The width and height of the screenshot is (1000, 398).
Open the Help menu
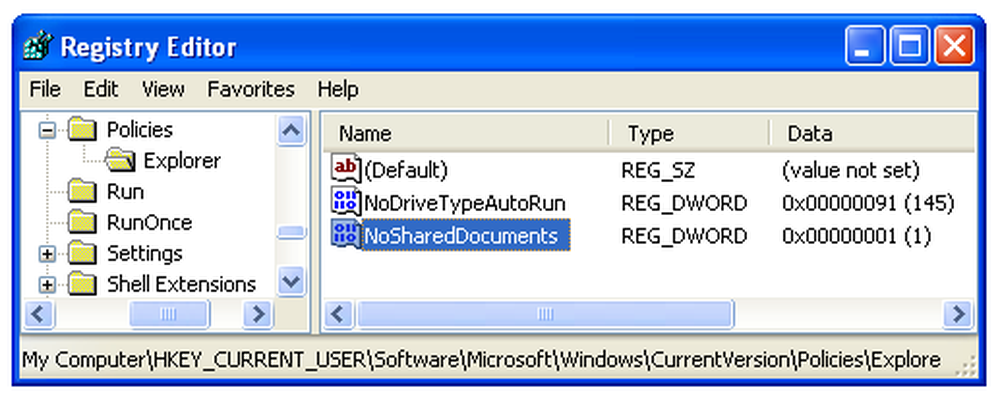(338, 89)
